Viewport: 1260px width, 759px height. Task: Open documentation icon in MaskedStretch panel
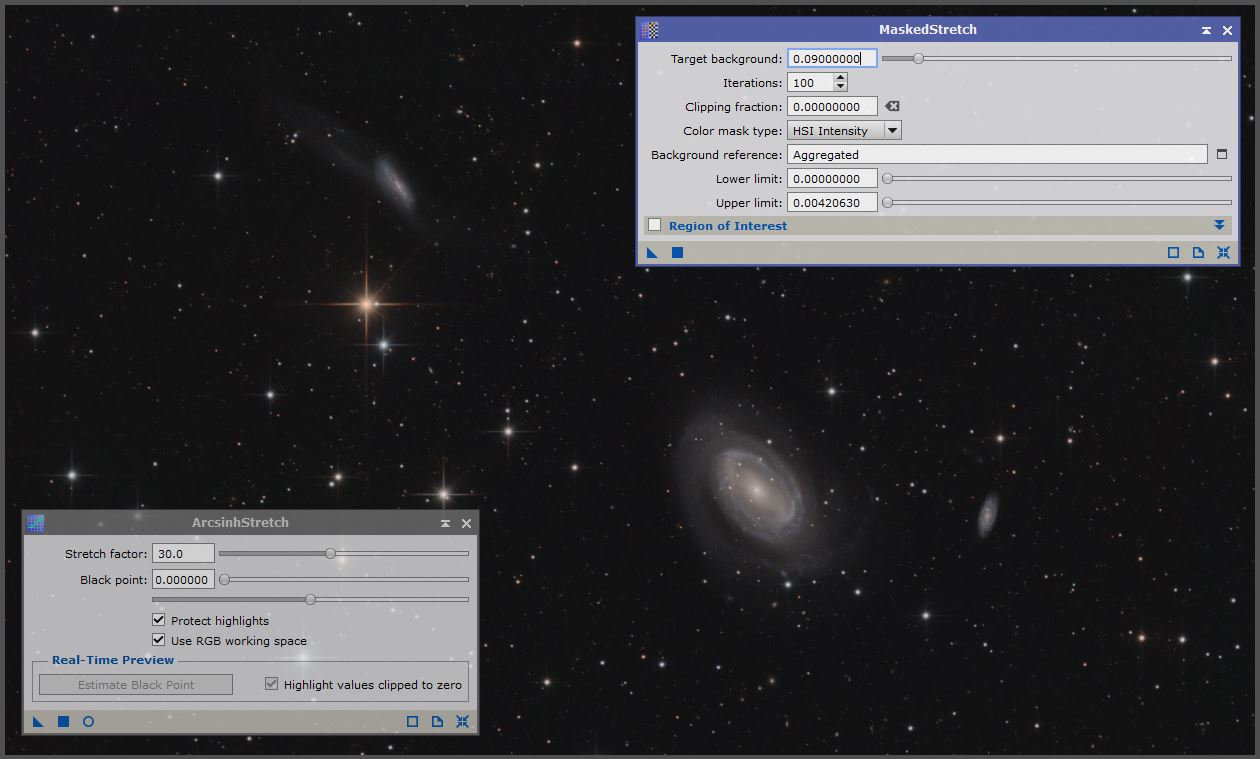1198,253
